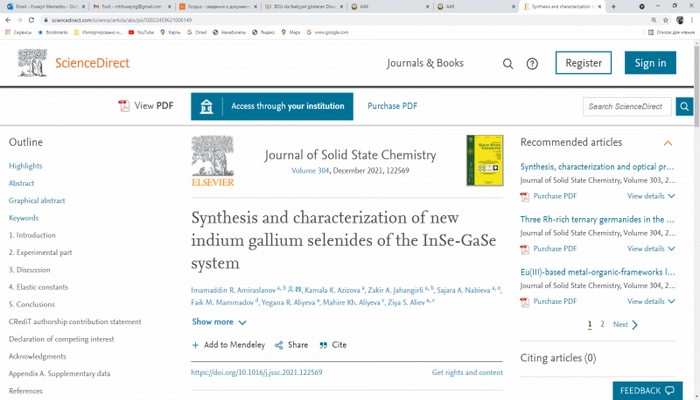Click the ScienceDirect search magnifier icon in header
This screenshot has width=700, height=400.
click(x=508, y=63)
